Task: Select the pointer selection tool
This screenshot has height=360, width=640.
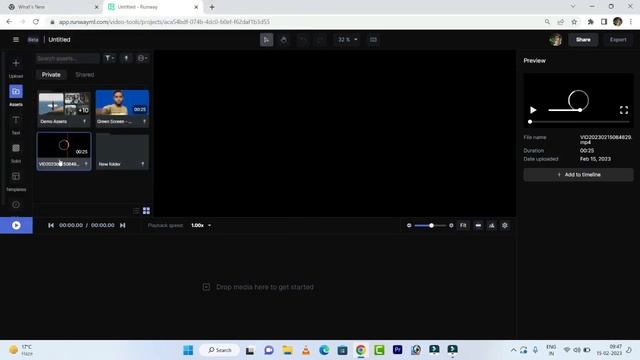Action: [267, 40]
